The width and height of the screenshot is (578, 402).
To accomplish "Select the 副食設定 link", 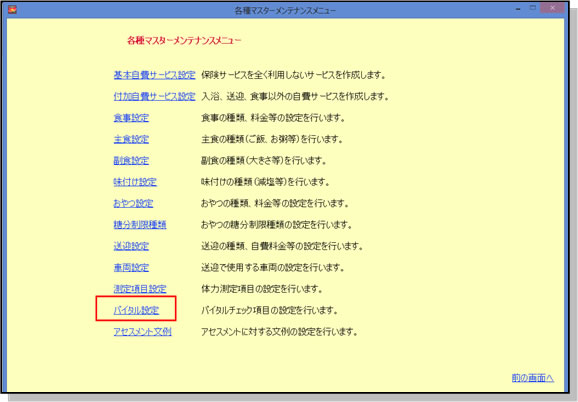I will tap(131, 161).
